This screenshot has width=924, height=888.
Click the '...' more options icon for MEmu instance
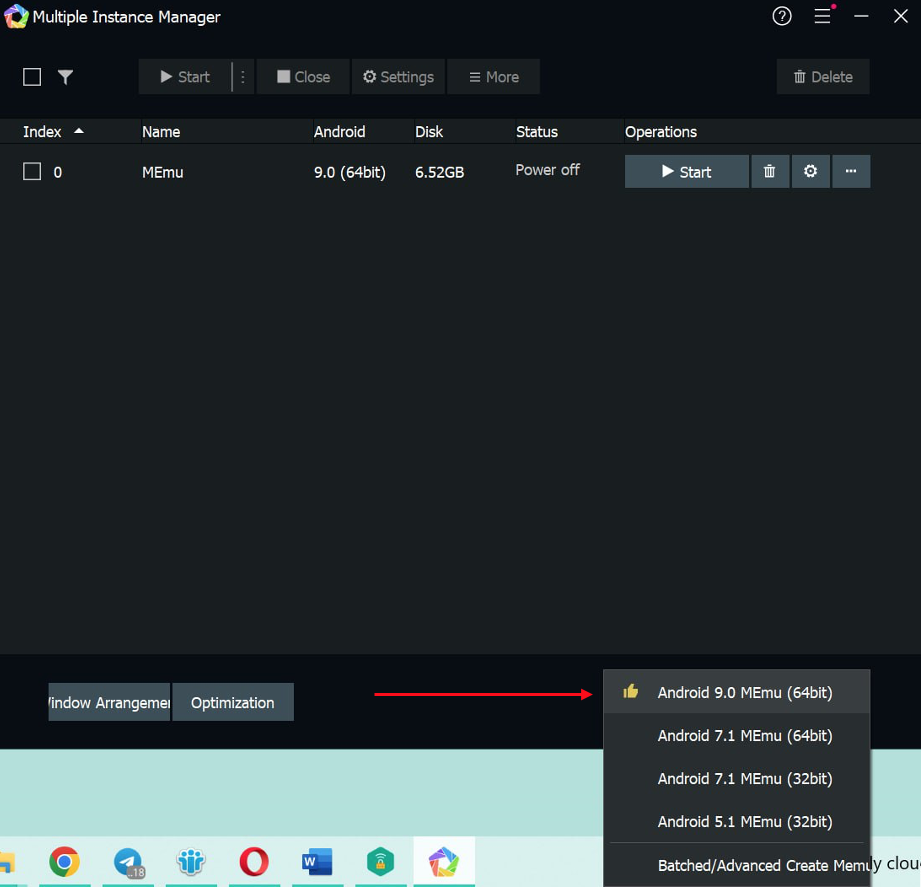(x=851, y=171)
